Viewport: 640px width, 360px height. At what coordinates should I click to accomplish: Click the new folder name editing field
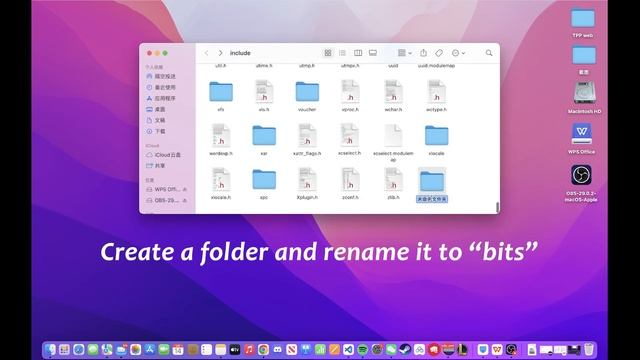coord(432,199)
